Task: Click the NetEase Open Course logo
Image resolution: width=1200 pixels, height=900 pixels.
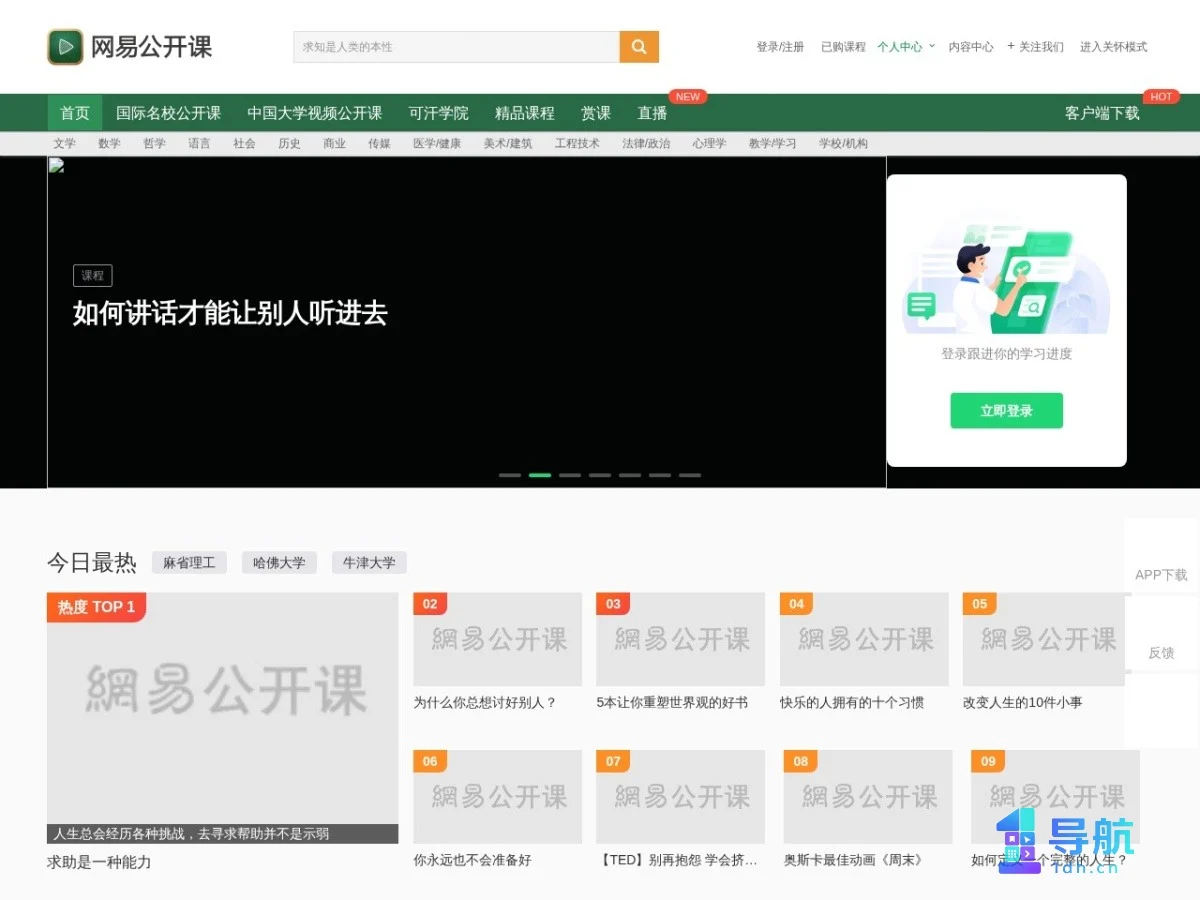Action: [130, 47]
